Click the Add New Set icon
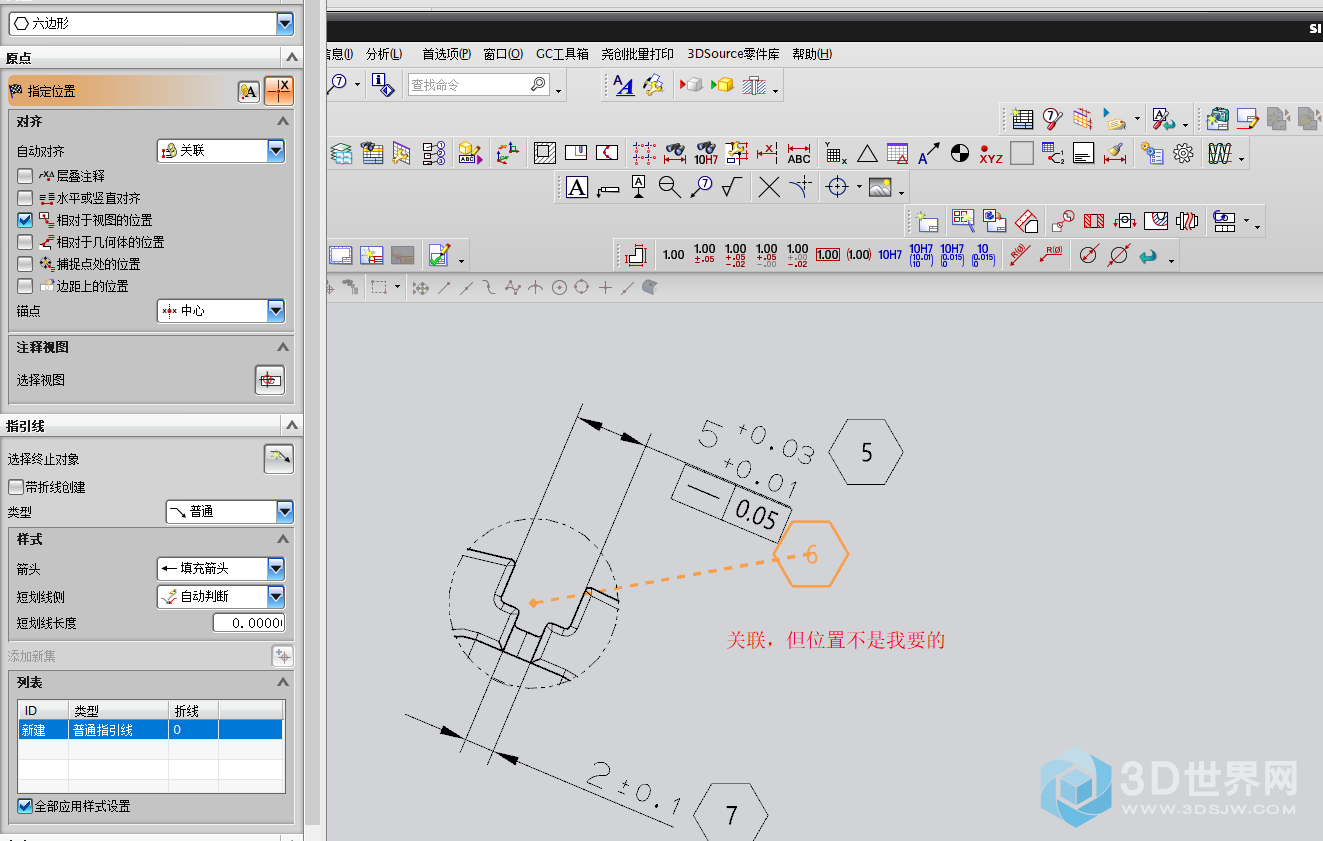The height and width of the screenshot is (841, 1323). 283,656
